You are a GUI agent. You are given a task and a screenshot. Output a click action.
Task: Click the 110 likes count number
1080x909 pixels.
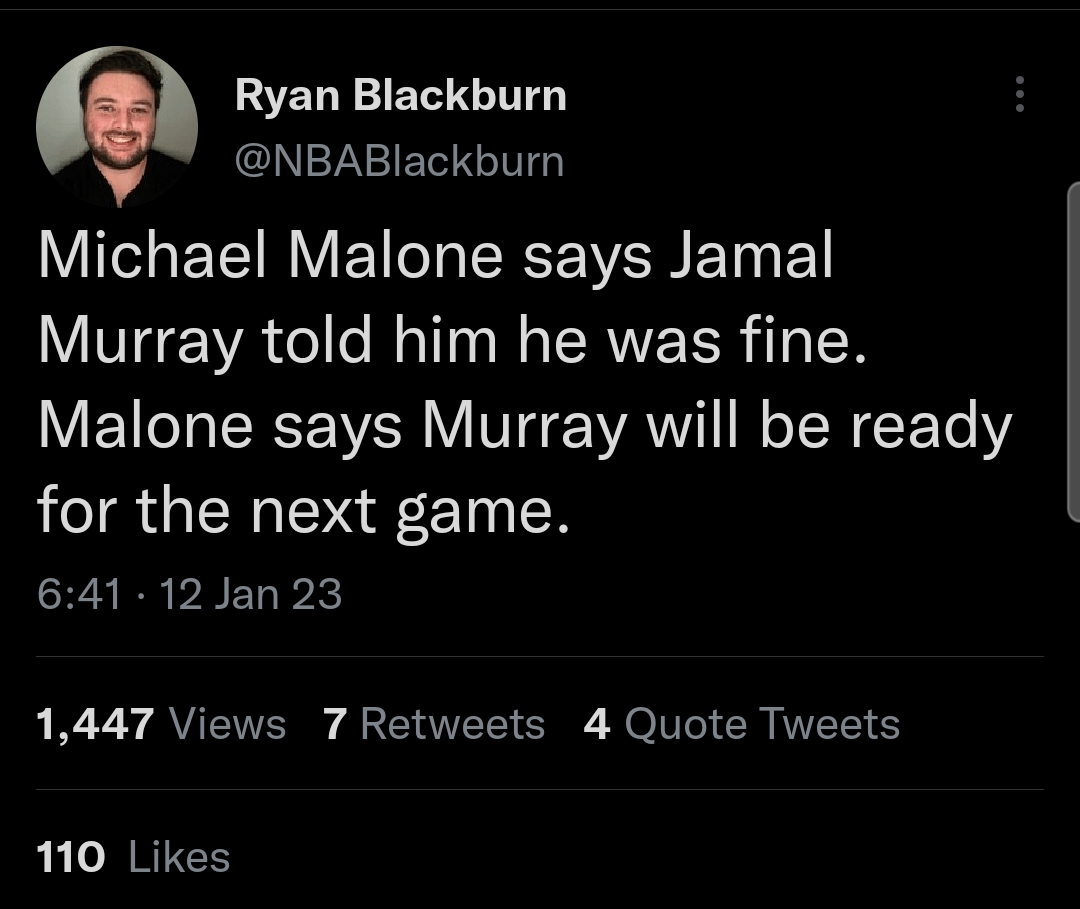coord(70,857)
